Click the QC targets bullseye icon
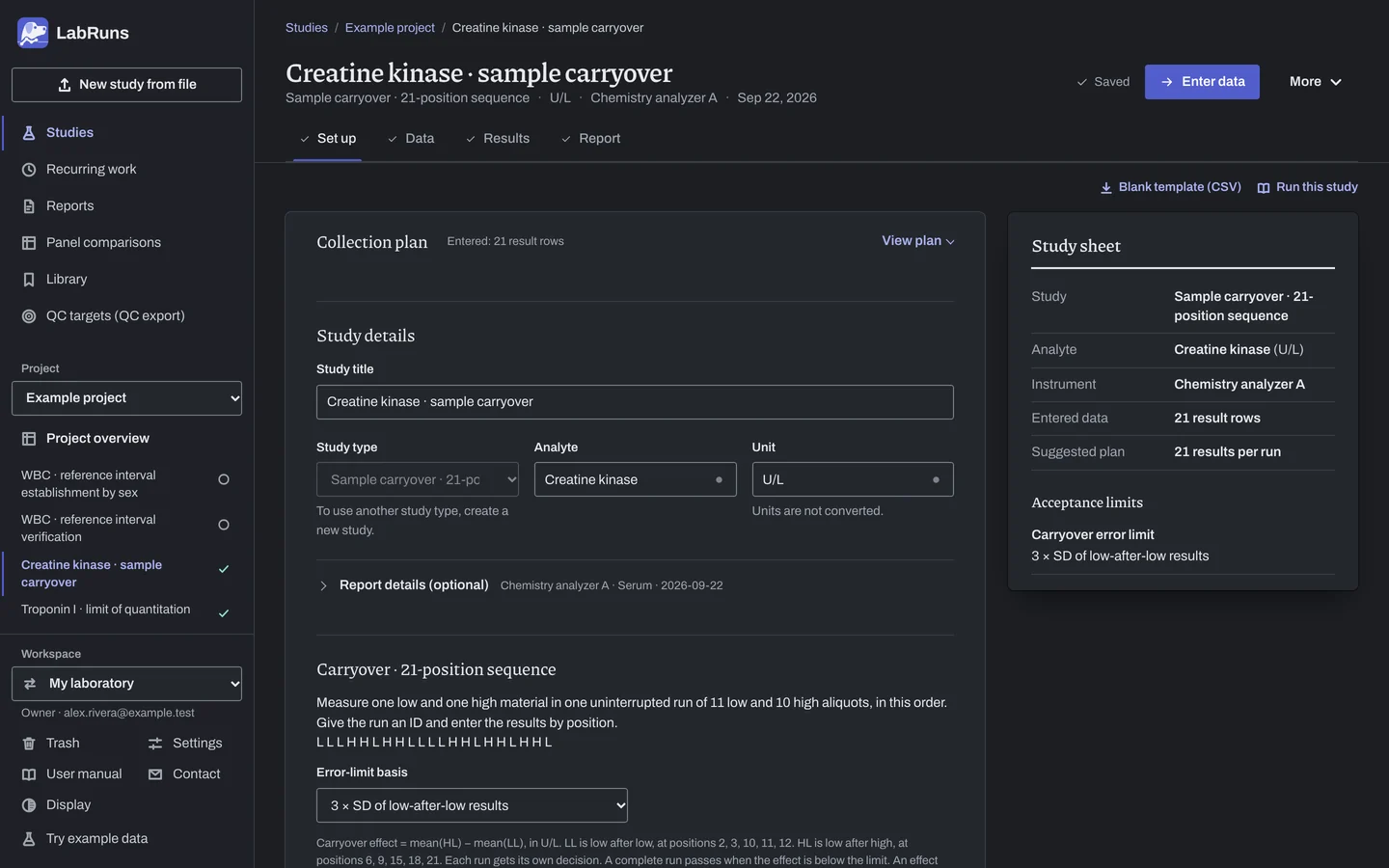 click(29, 316)
